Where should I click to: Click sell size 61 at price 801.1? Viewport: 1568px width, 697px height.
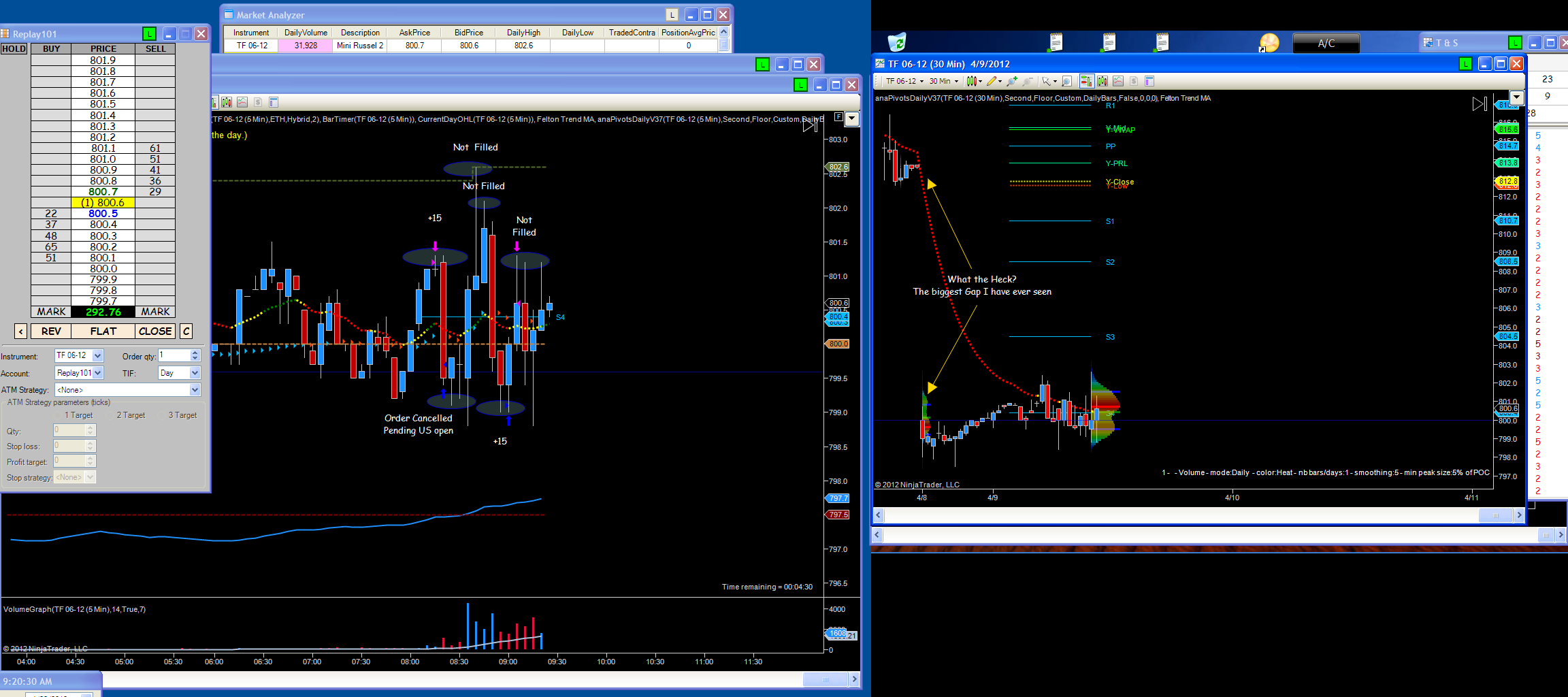[x=155, y=148]
